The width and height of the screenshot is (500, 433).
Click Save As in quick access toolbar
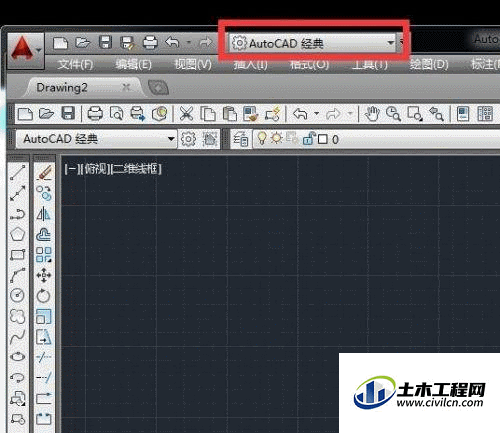127,43
